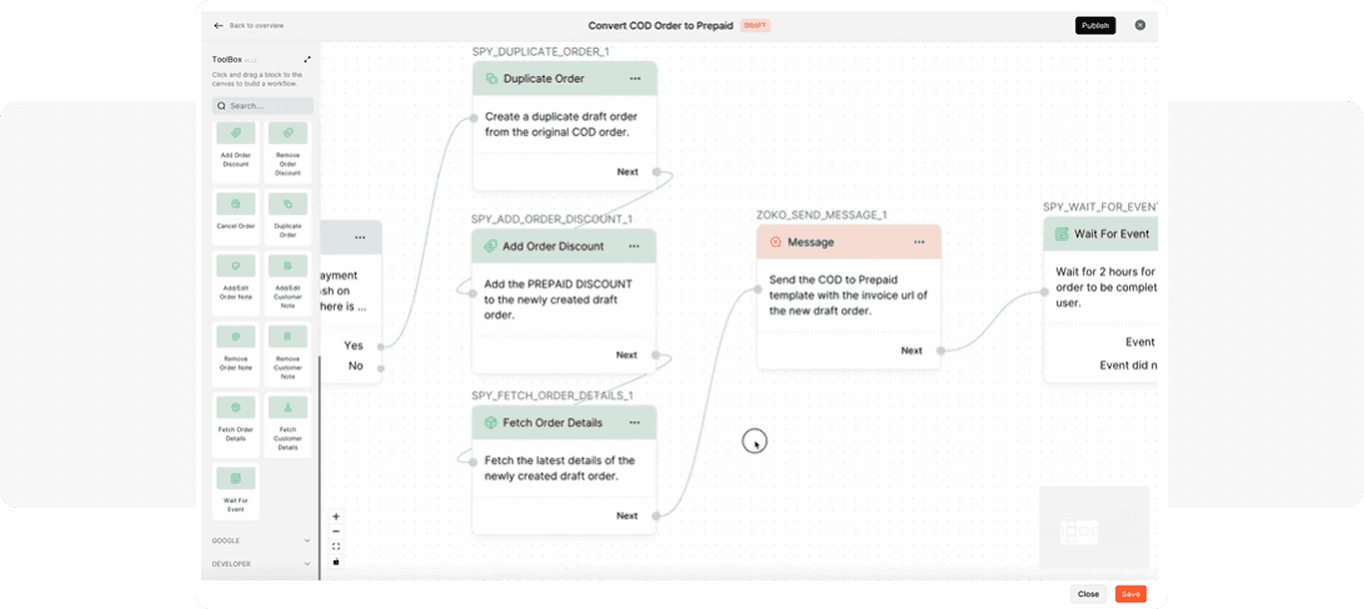1364x609 pixels.
Task: Click the zoom-in icon on the canvas controls
Action: click(336, 515)
